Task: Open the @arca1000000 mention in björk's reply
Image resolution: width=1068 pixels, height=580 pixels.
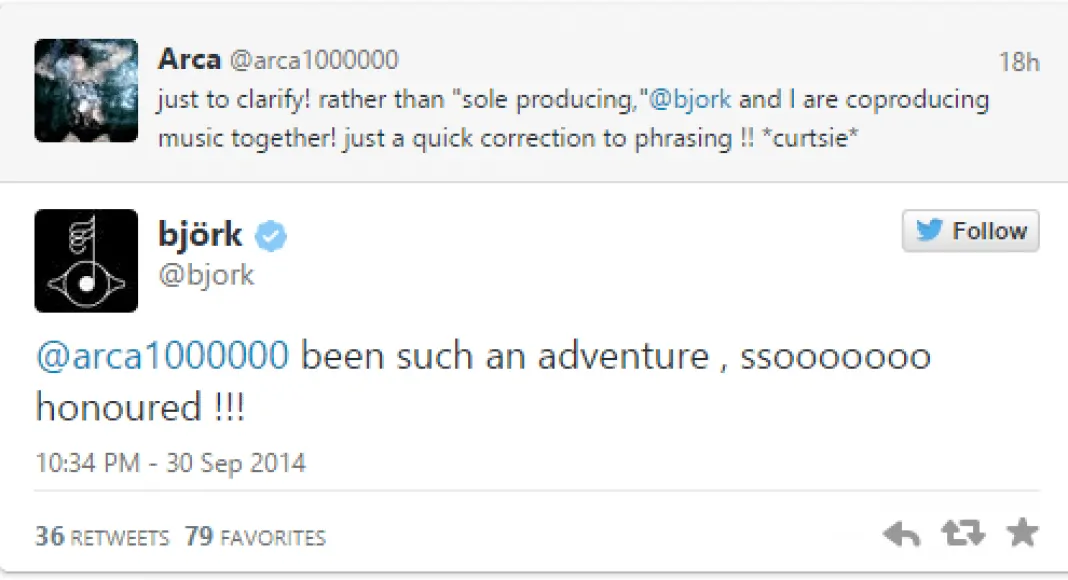Action: 163,355
